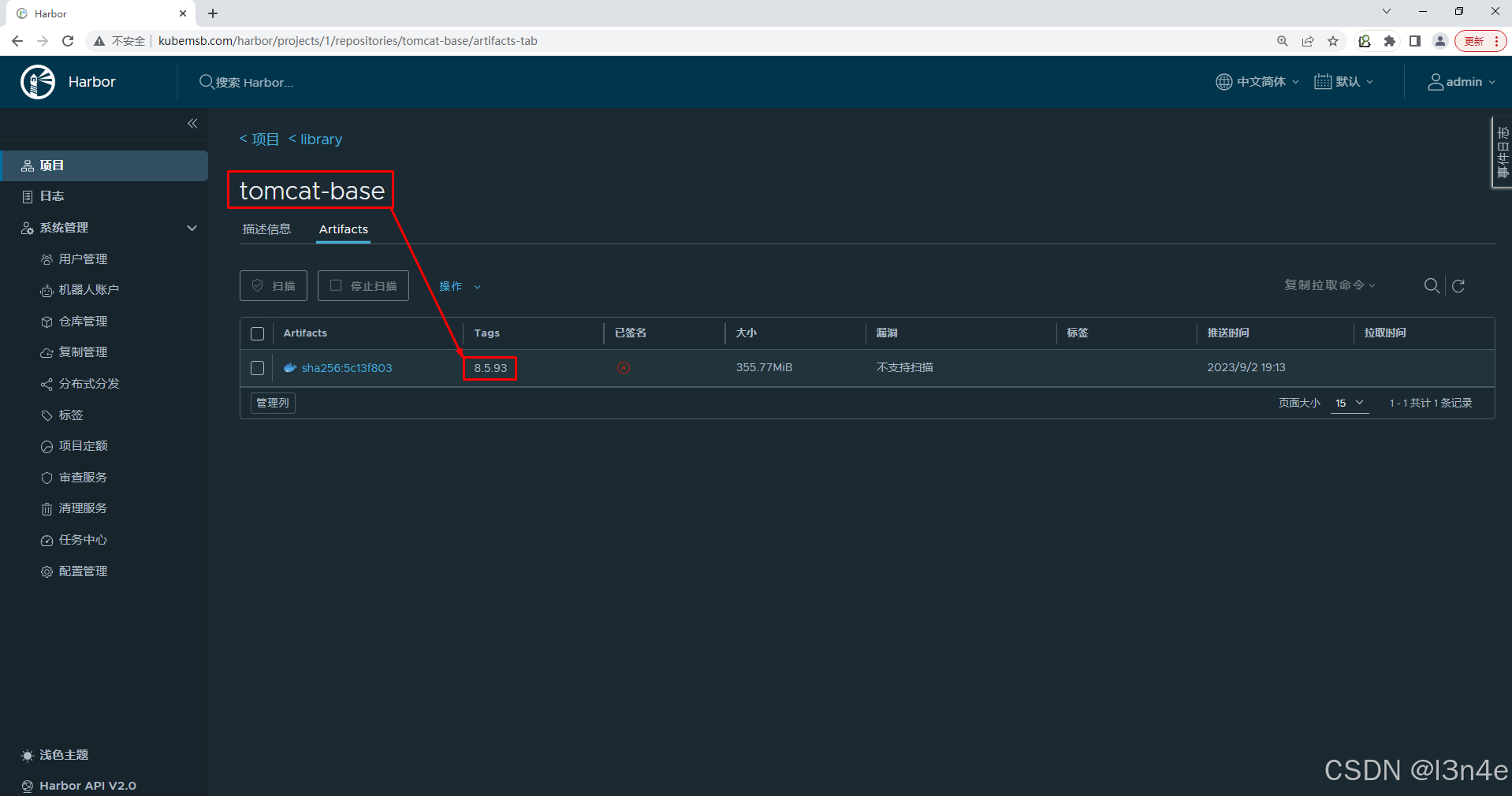
Task: Select 仓库管理 in the sidebar
Action: 84,321
